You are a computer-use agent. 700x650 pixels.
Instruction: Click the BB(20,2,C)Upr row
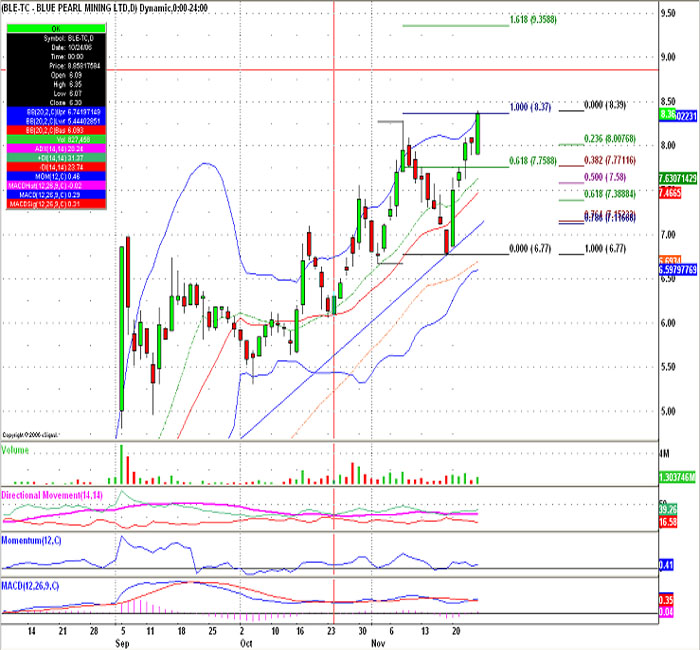(x=56, y=112)
